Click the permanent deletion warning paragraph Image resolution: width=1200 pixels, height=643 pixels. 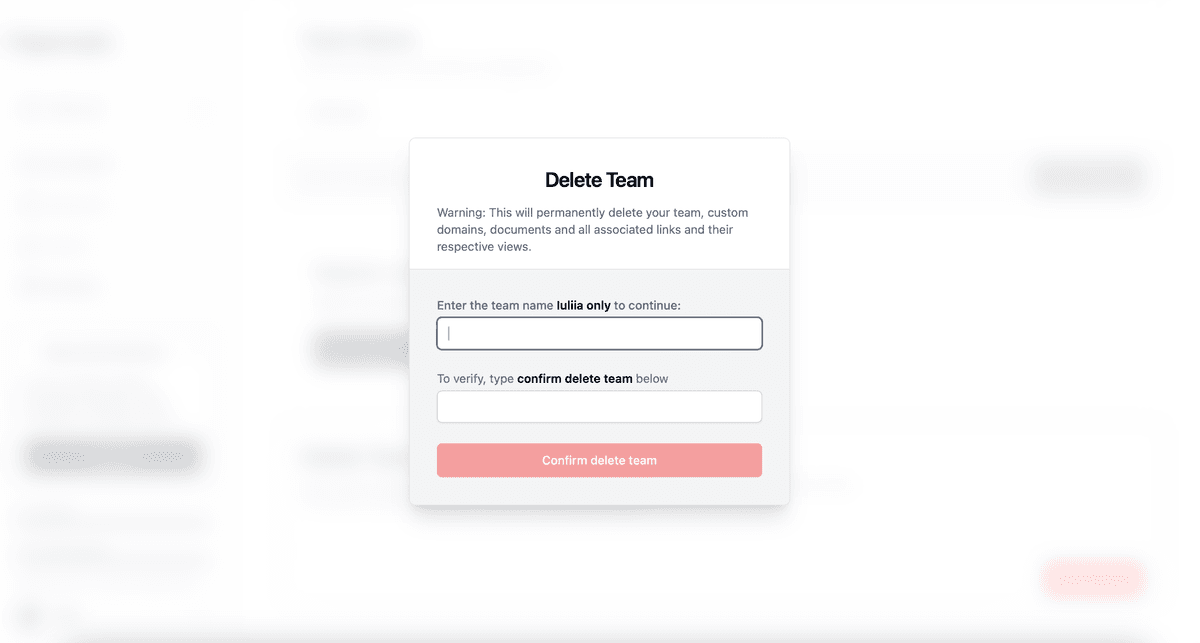point(593,230)
